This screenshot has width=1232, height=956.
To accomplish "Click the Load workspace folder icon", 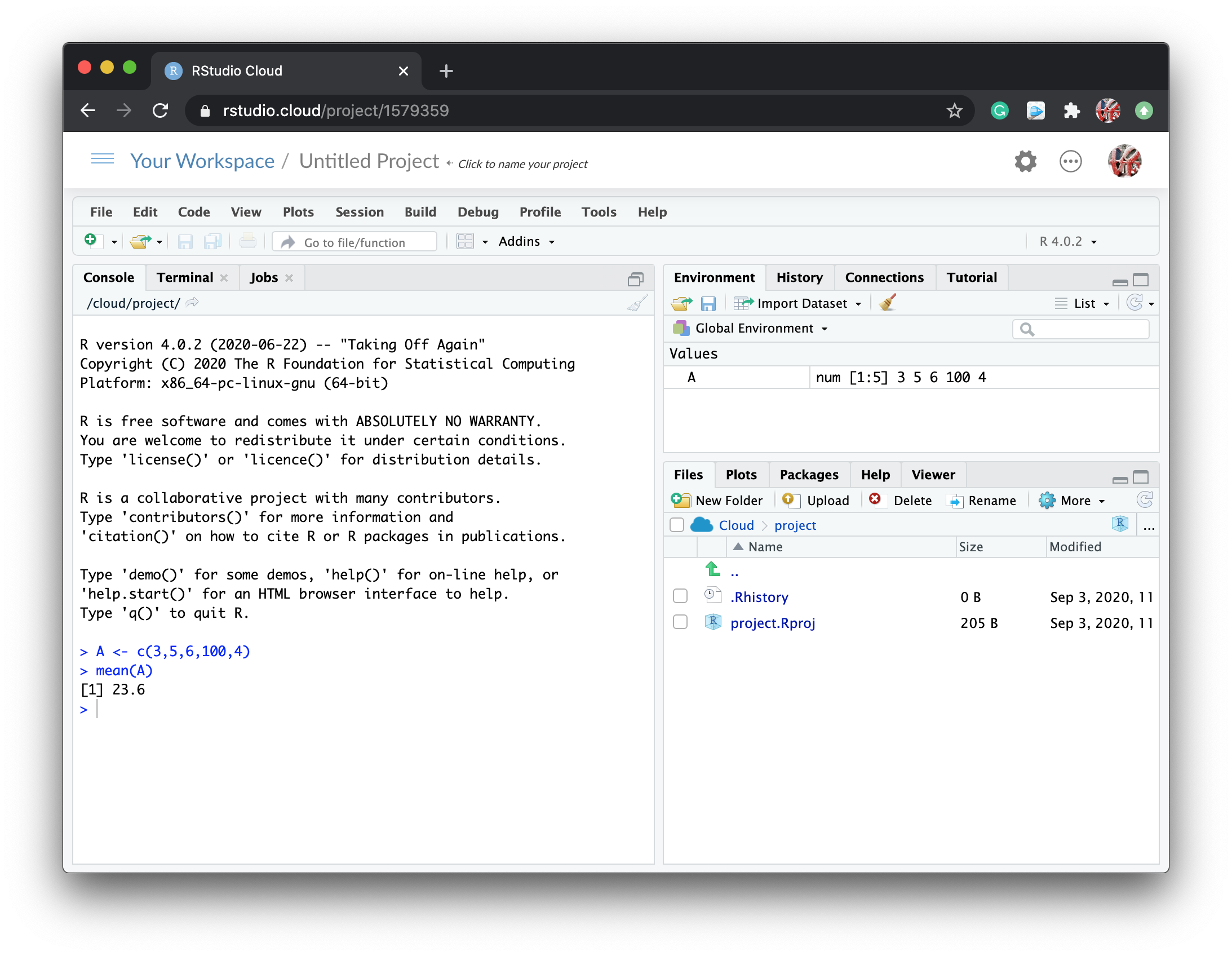I will pyautogui.click(x=681, y=304).
